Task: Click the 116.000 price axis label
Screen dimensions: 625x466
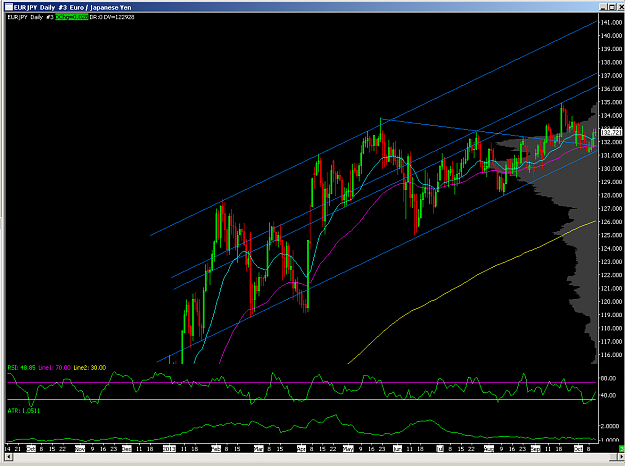Action: [x=612, y=355]
